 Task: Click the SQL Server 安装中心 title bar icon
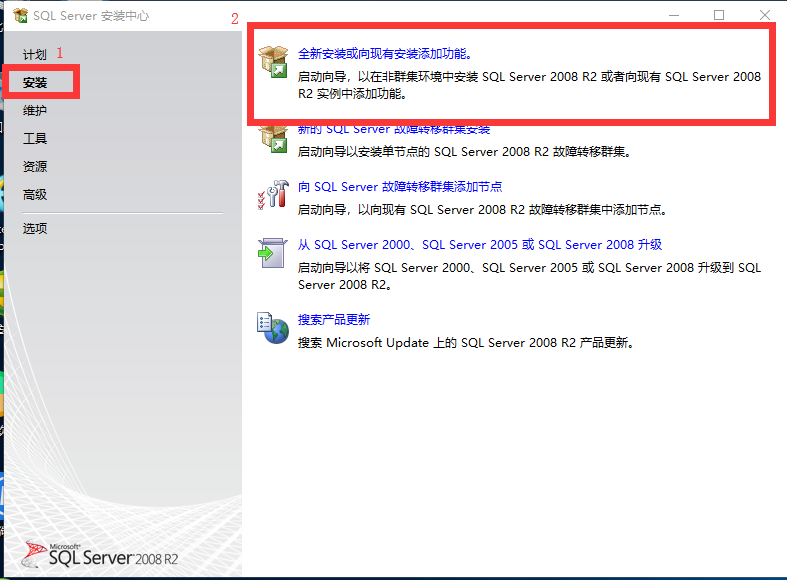pos(21,16)
